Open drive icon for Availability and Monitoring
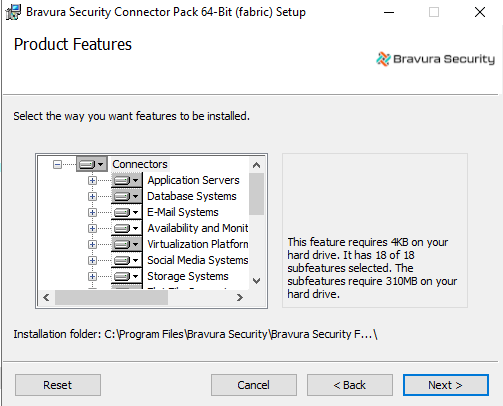 click(x=127, y=228)
